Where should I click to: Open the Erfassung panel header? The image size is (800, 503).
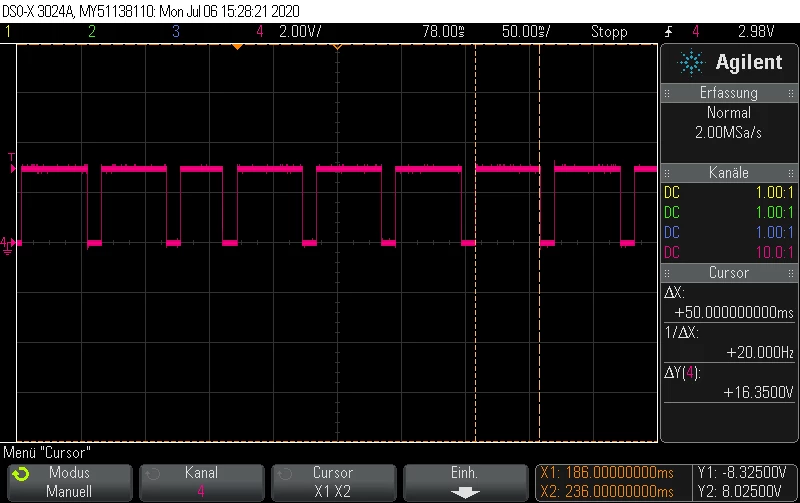point(729,93)
